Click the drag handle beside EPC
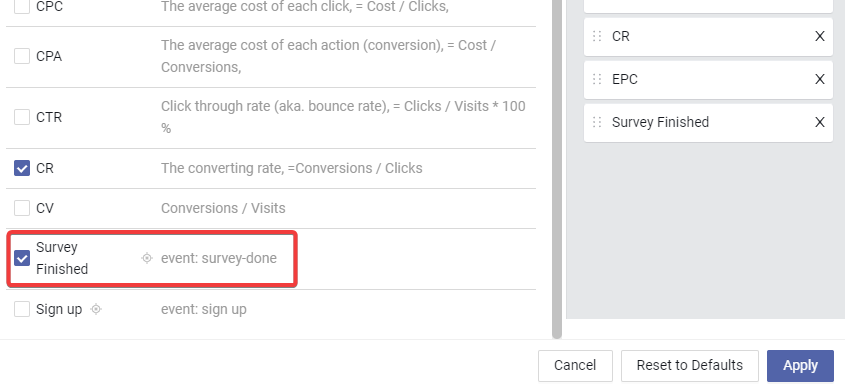 [x=597, y=79]
